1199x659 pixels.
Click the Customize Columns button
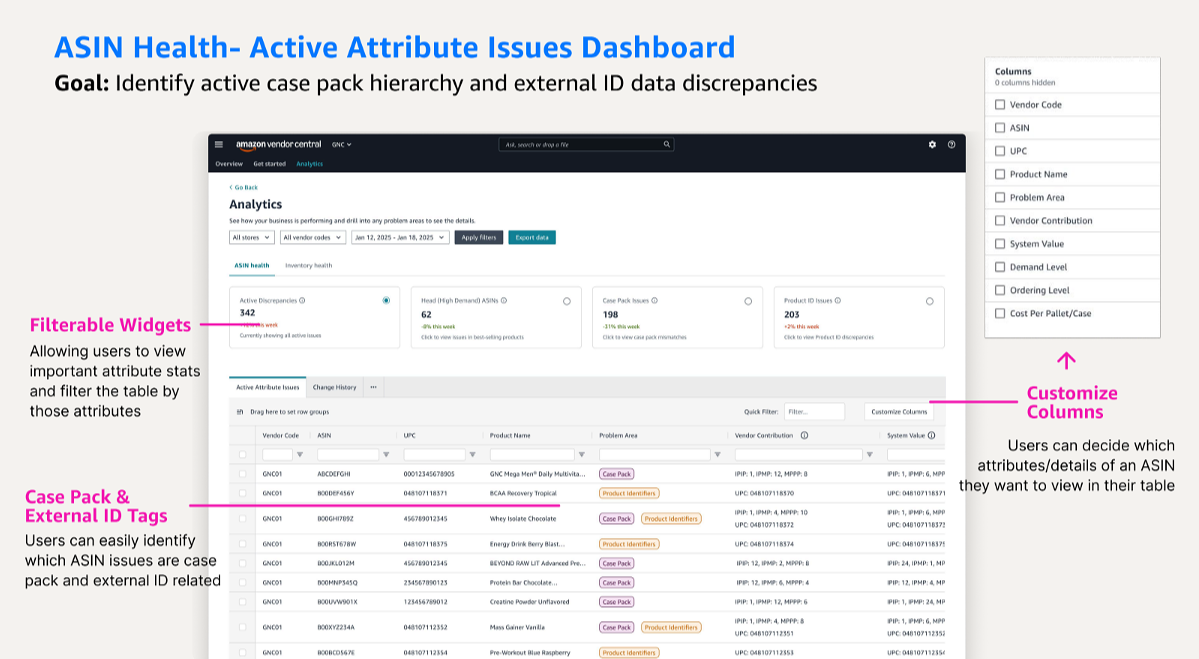pyautogui.click(x=899, y=411)
